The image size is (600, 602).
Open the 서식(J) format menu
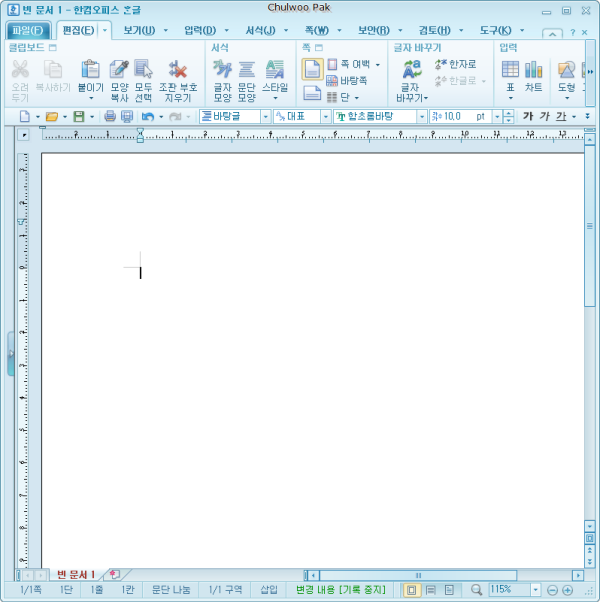(x=261, y=30)
